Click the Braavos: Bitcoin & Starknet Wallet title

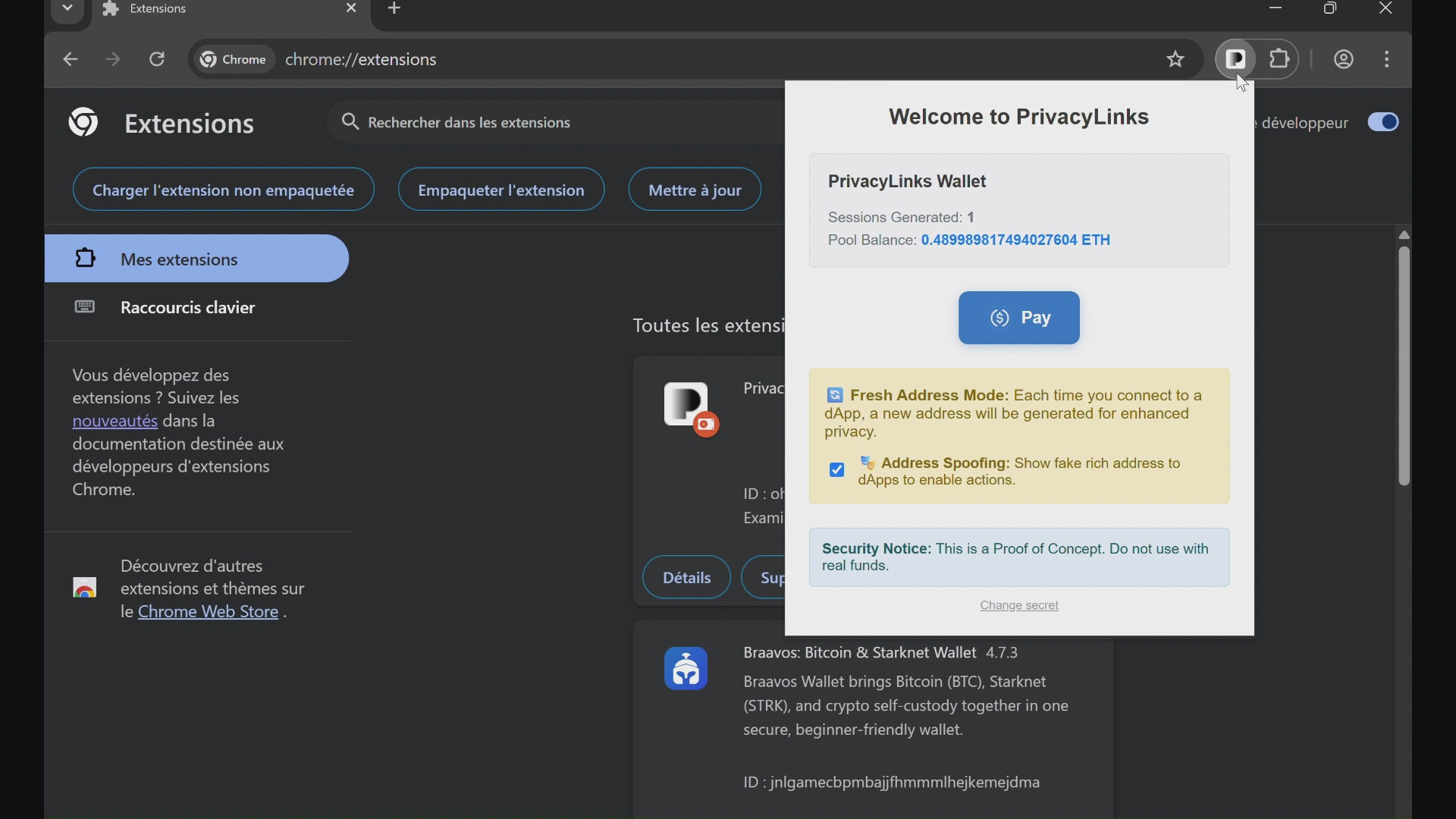859,653
